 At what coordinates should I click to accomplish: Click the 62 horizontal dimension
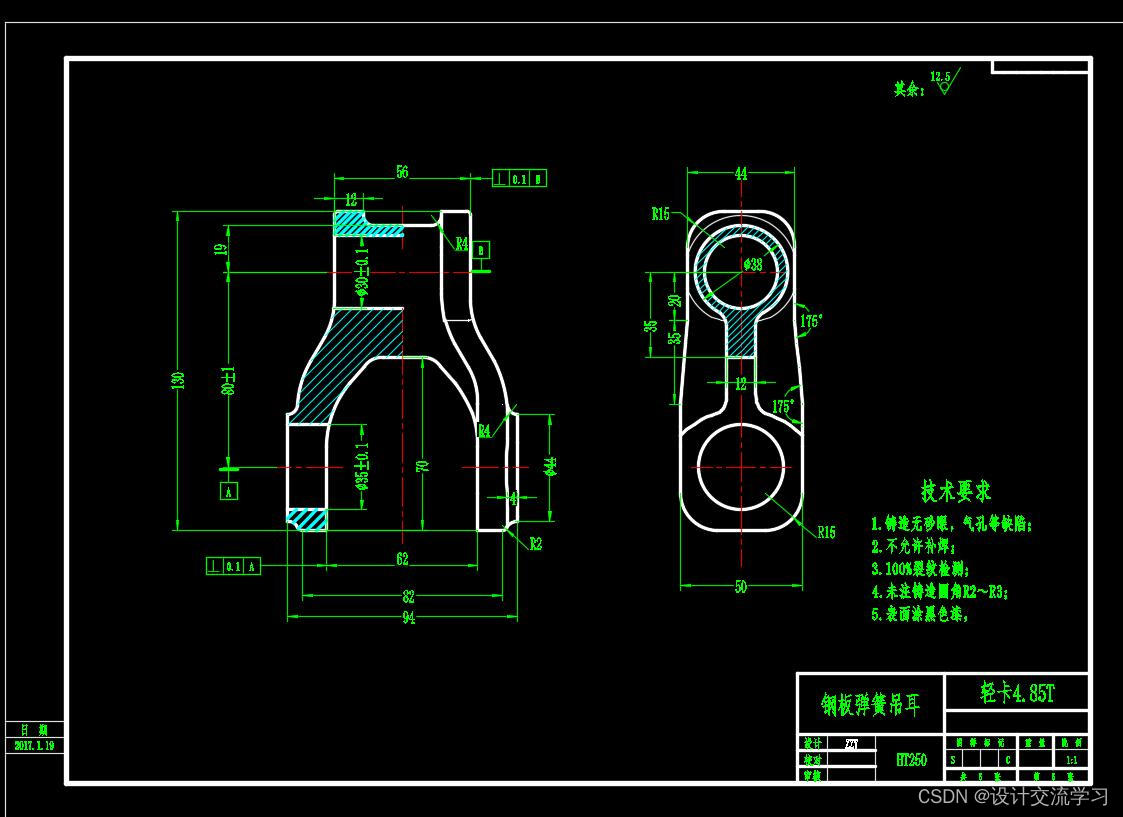[402, 559]
